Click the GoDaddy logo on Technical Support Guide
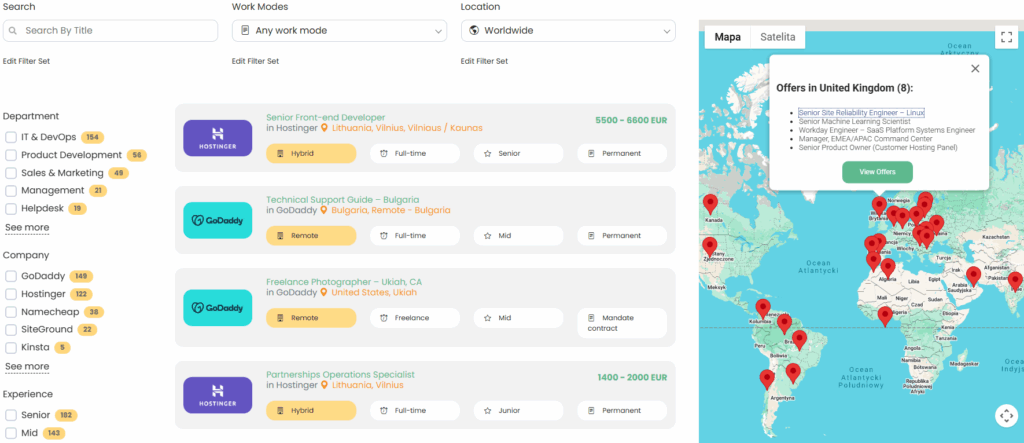The image size is (1024, 443). pyautogui.click(x=217, y=220)
